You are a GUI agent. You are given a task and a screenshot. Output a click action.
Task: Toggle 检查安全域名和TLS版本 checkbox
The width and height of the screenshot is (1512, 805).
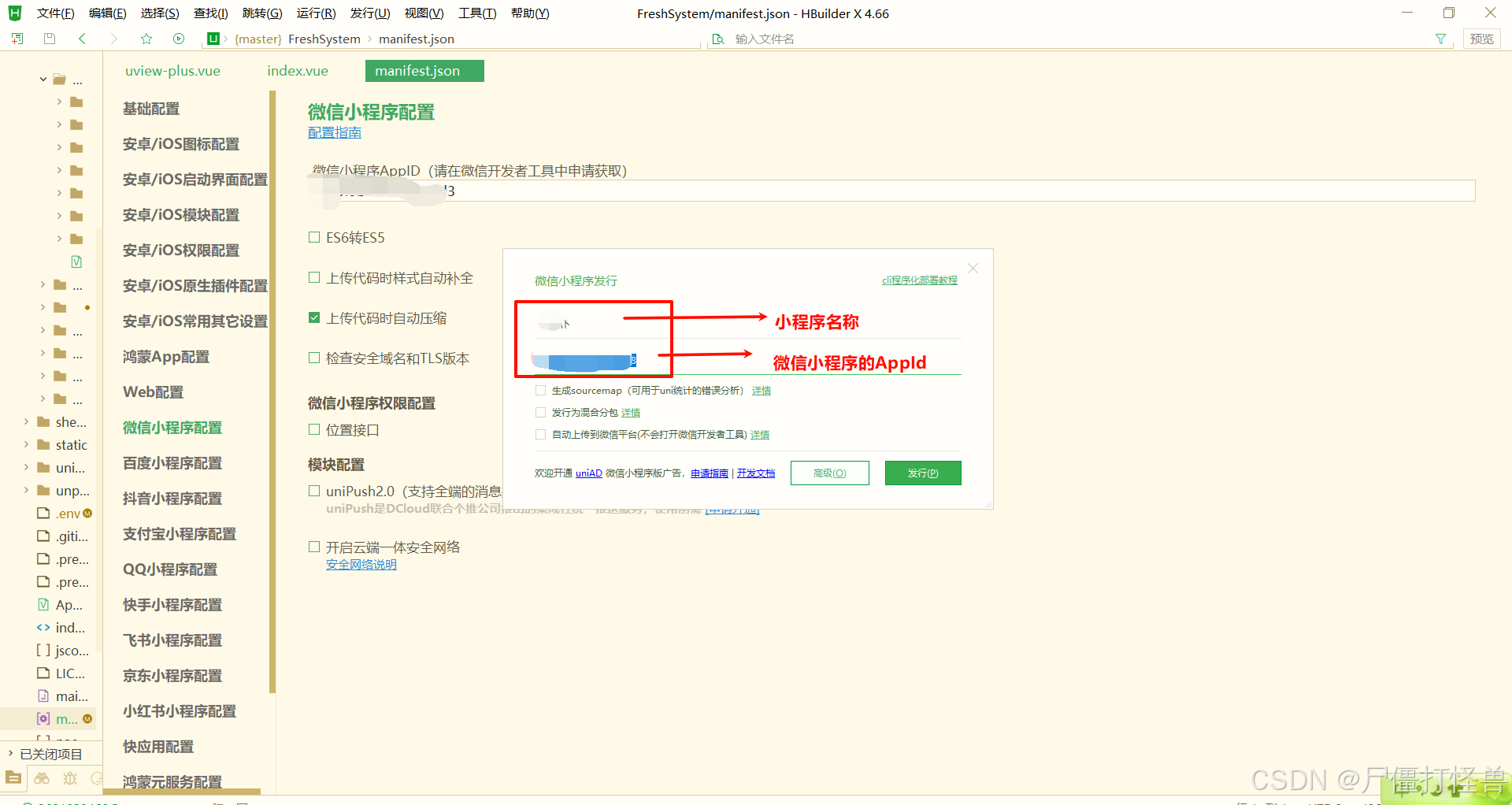314,358
